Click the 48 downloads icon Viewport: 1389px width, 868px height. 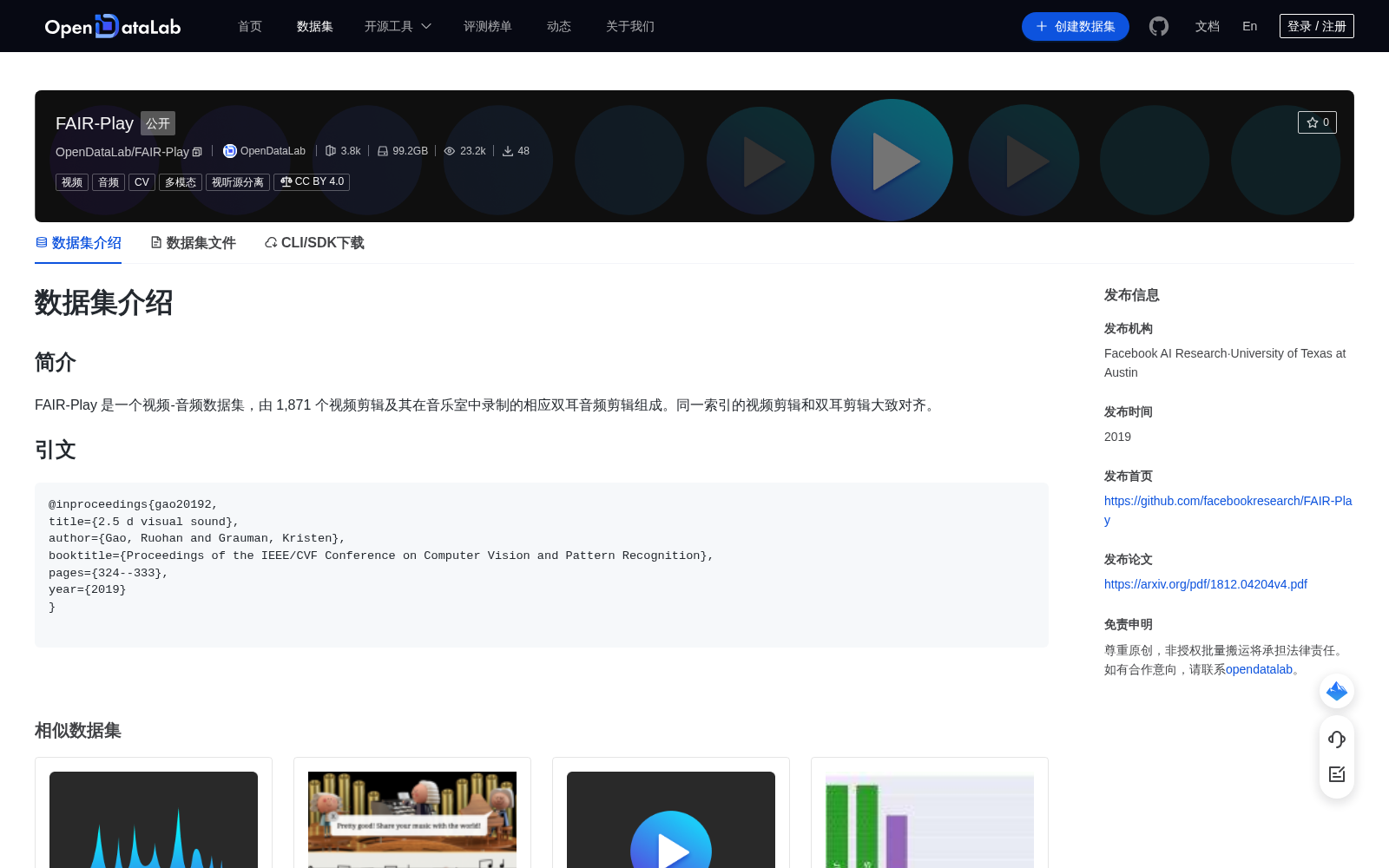click(x=508, y=151)
